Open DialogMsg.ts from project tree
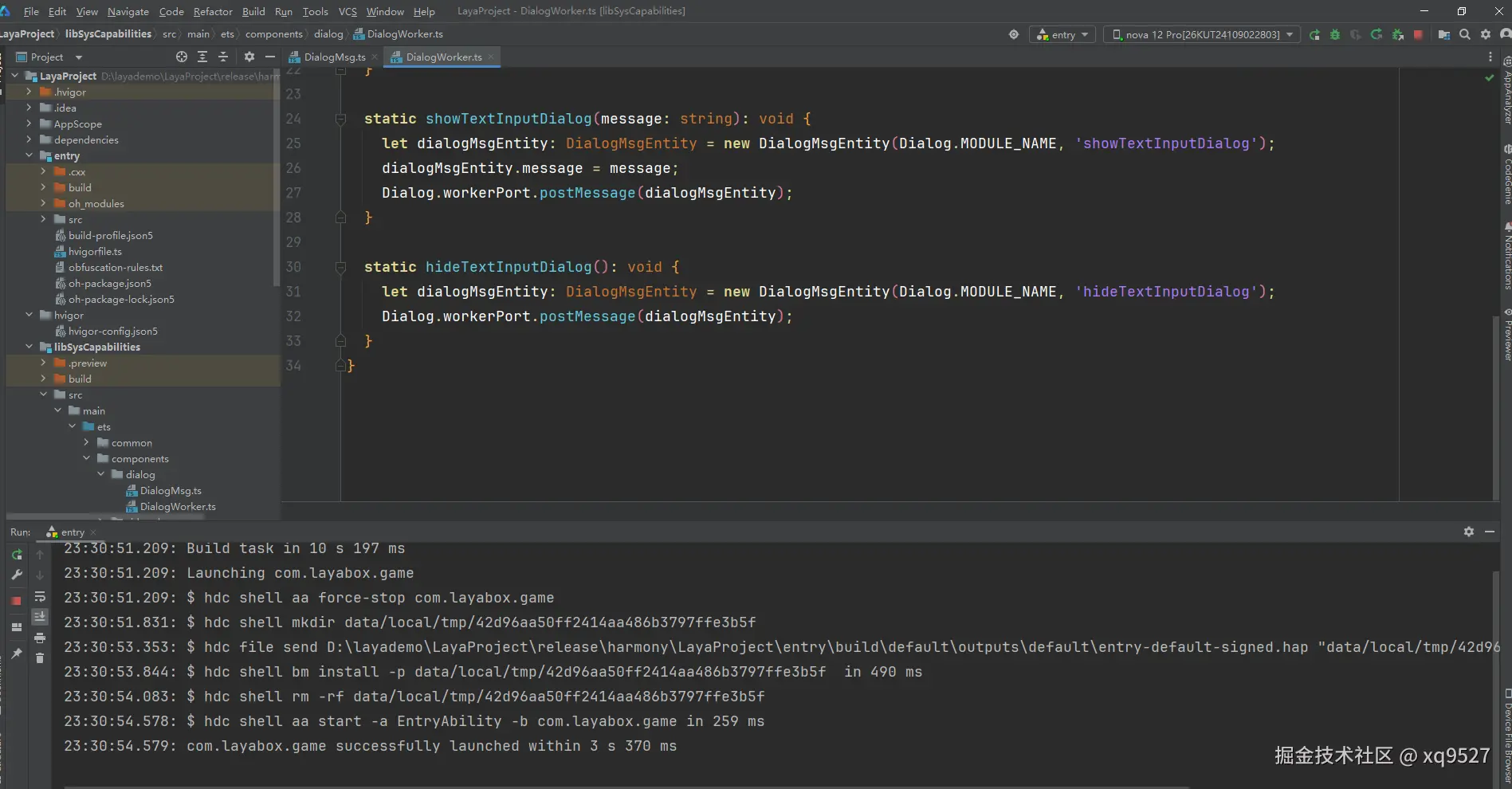The image size is (1512, 789). (x=171, y=491)
